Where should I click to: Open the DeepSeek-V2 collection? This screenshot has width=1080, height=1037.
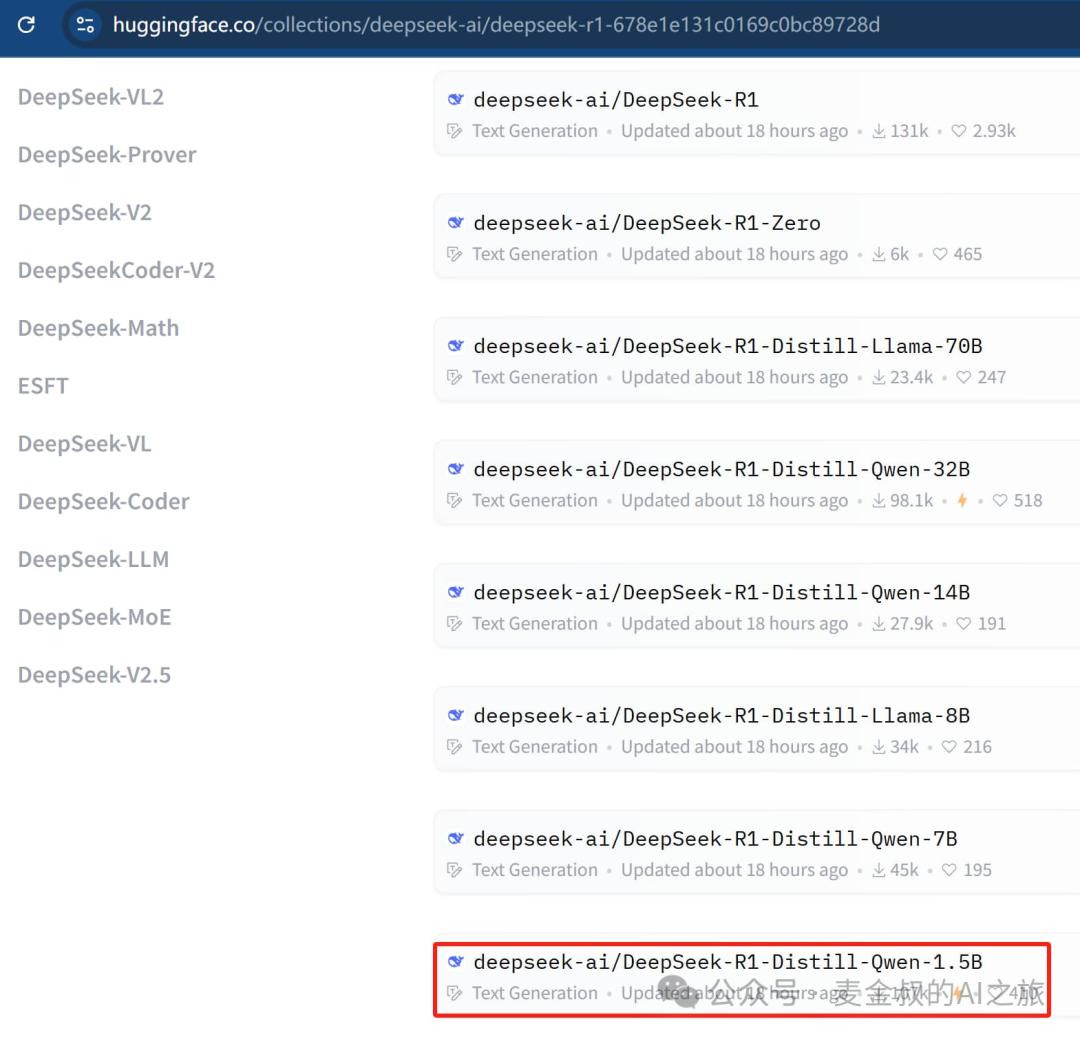click(x=85, y=213)
